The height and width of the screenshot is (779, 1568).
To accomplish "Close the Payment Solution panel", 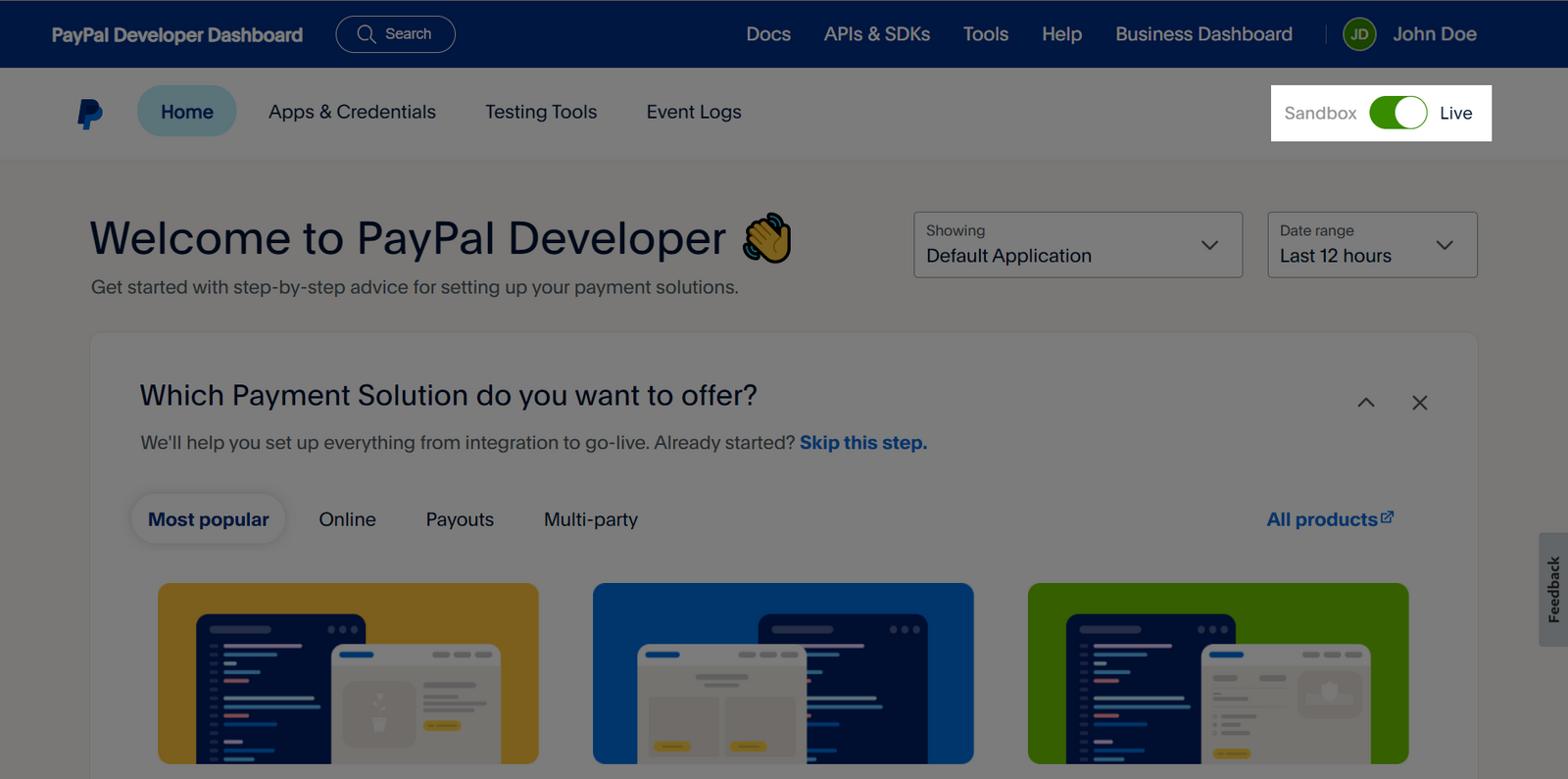I will tap(1419, 403).
